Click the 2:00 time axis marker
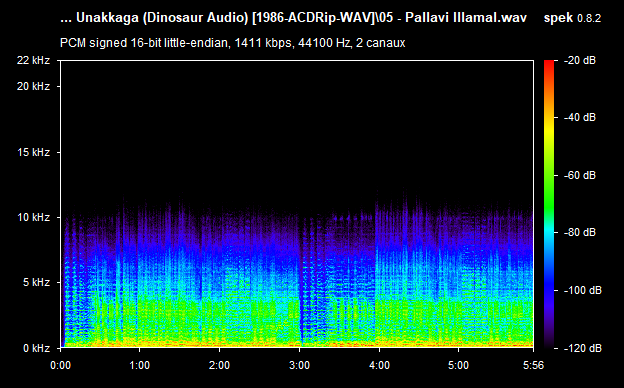The width and height of the screenshot is (624, 388). point(219,365)
